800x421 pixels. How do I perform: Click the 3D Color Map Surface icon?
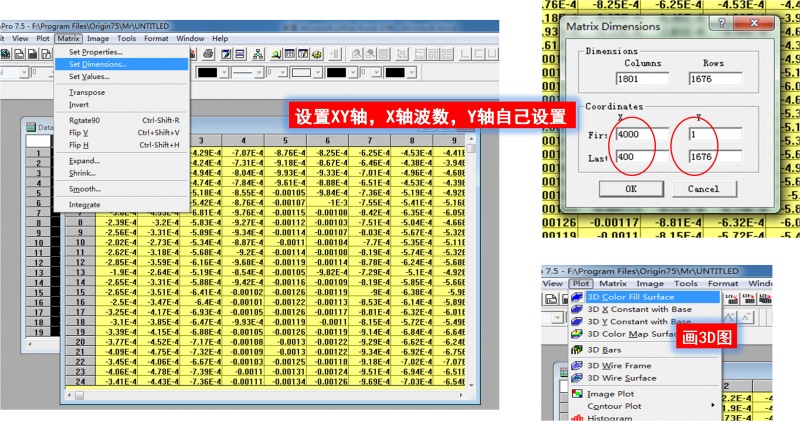[x=577, y=334]
